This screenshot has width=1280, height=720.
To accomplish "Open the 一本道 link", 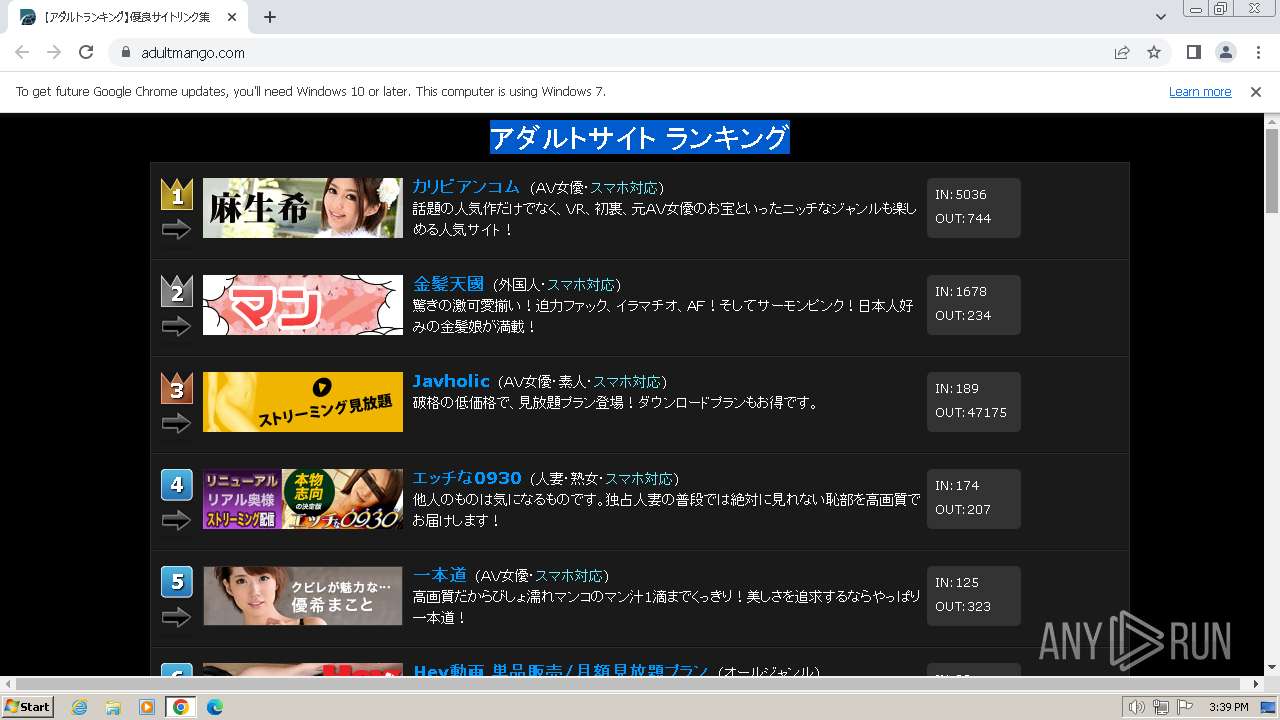I will pyautogui.click(x=440, y=575).
